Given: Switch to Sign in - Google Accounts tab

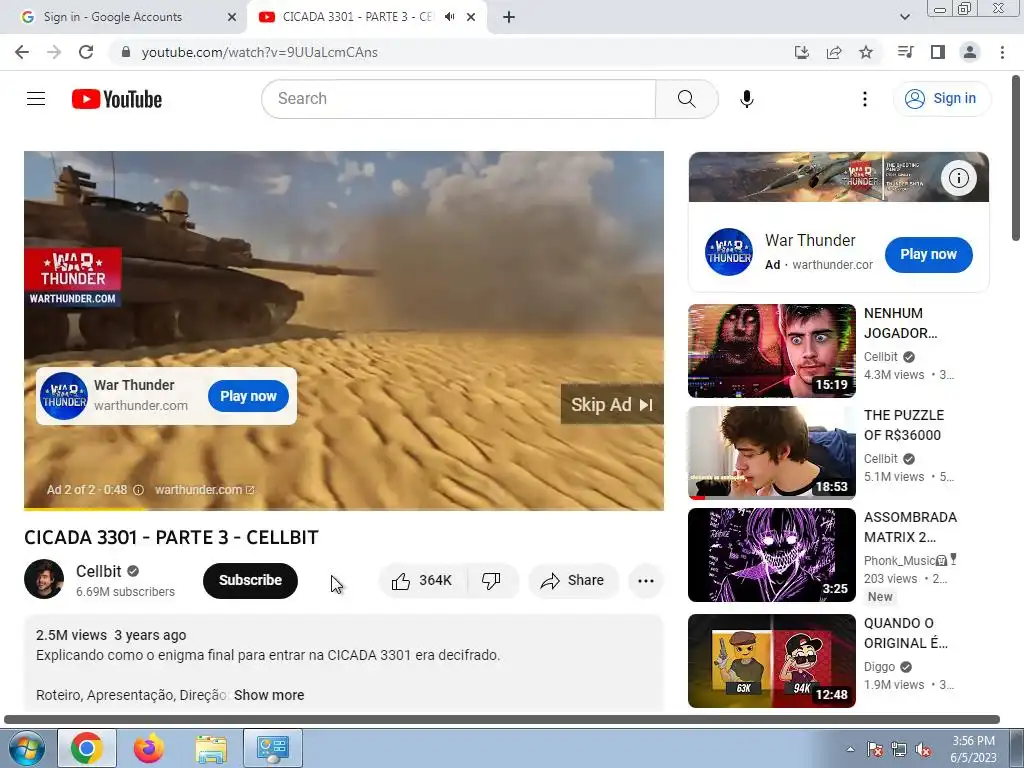Looking at the screenshot, I should pos(123,17).
